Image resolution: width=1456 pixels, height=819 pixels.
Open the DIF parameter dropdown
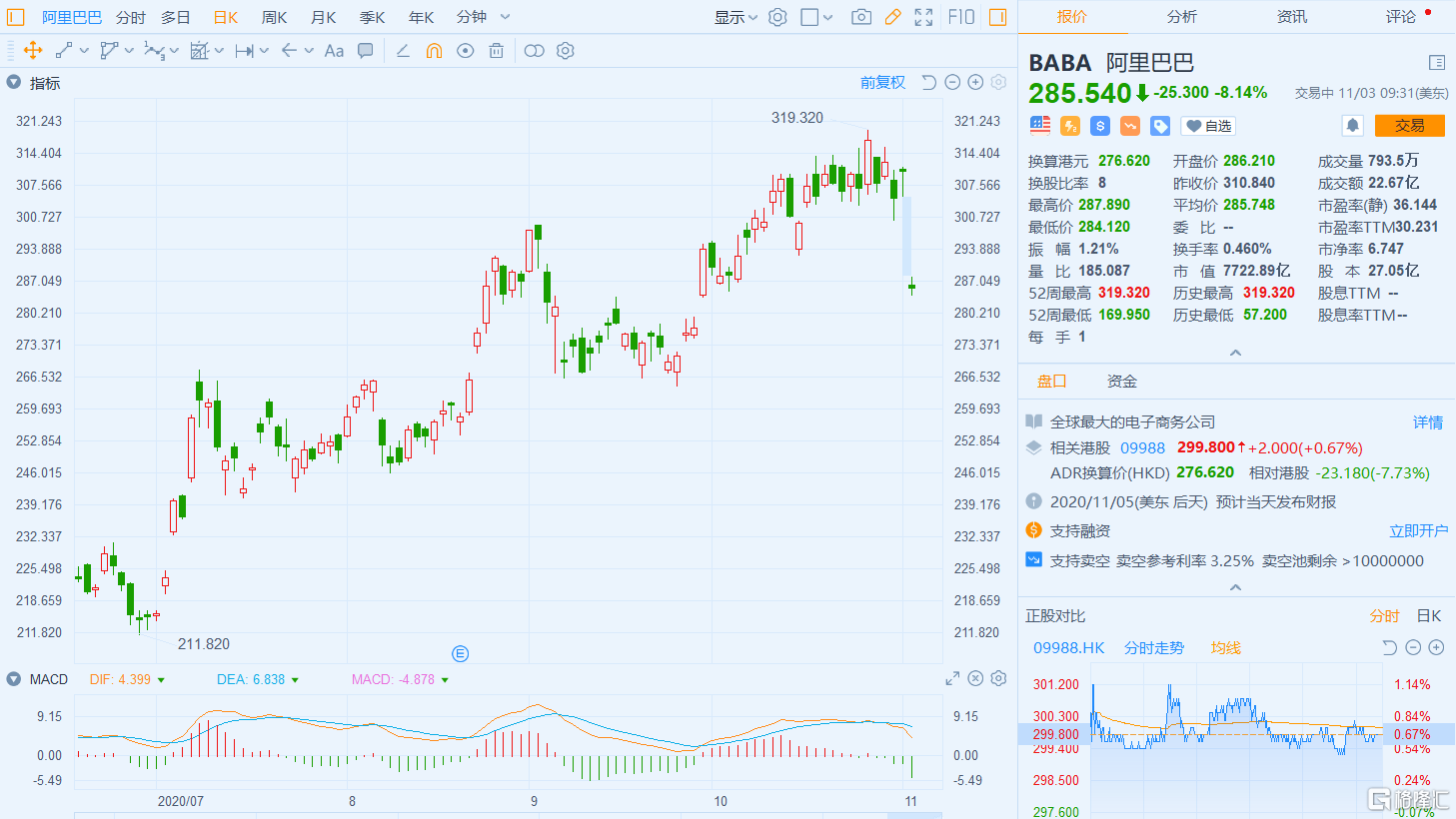click(161, 680)
